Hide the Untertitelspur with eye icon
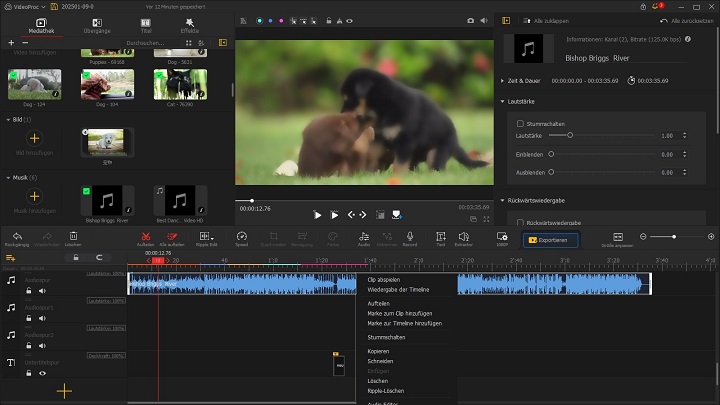 (x=42, y=373)
